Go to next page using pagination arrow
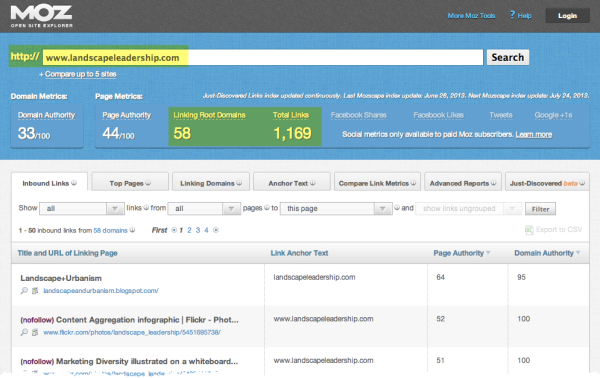The image size is (600, 378). (x=216, y=230)
